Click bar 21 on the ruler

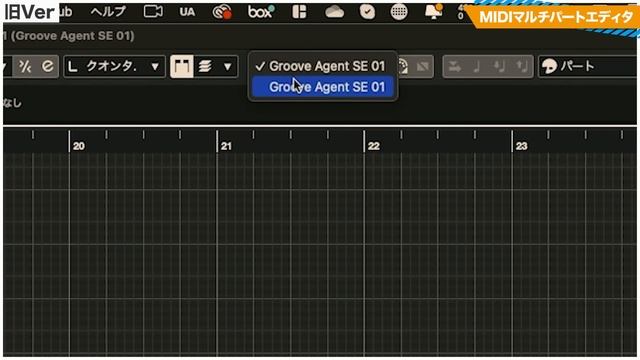[226, 146]
